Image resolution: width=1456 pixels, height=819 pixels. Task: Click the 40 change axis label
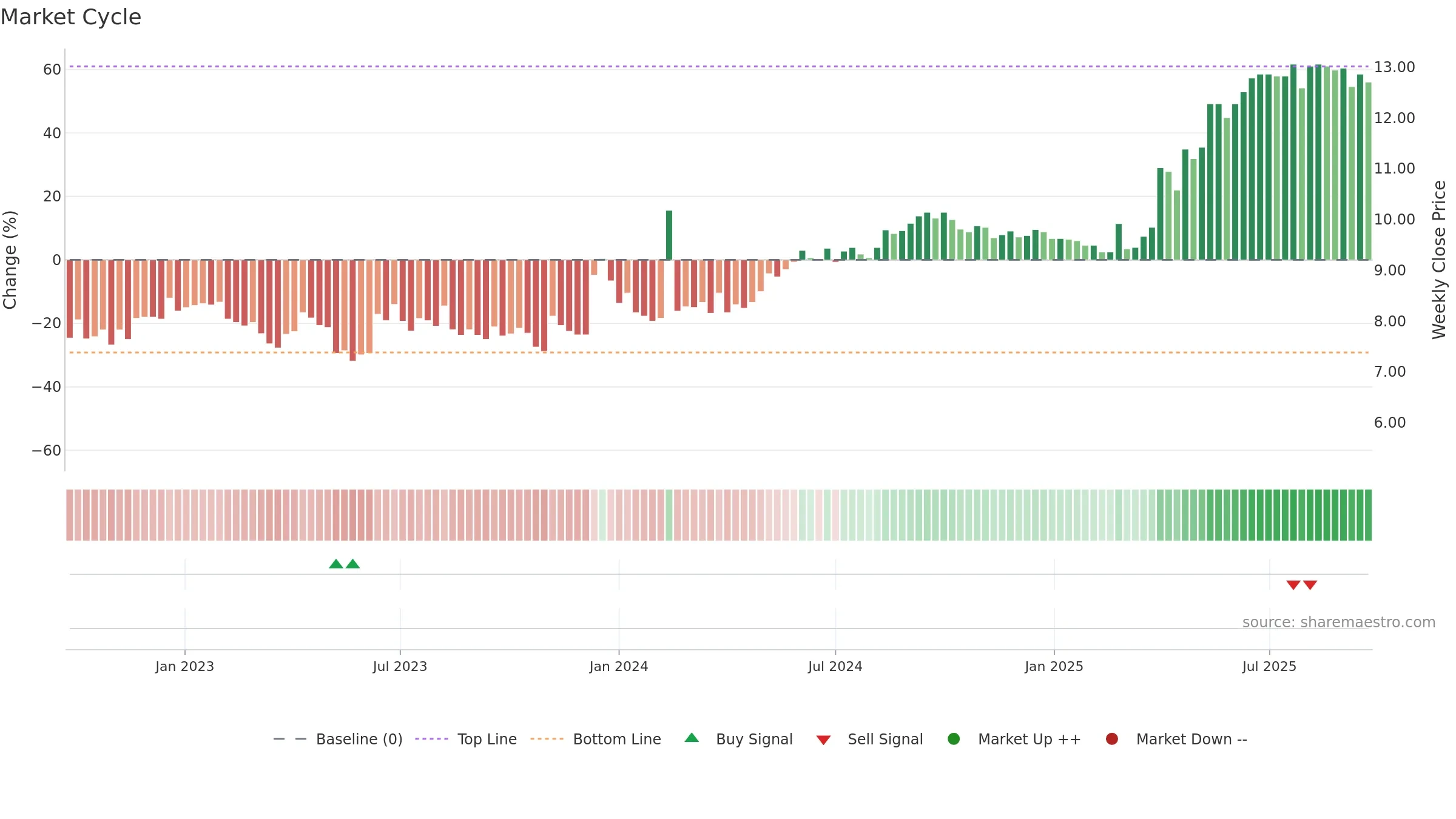pyautogui.click(x=52, y=133)
